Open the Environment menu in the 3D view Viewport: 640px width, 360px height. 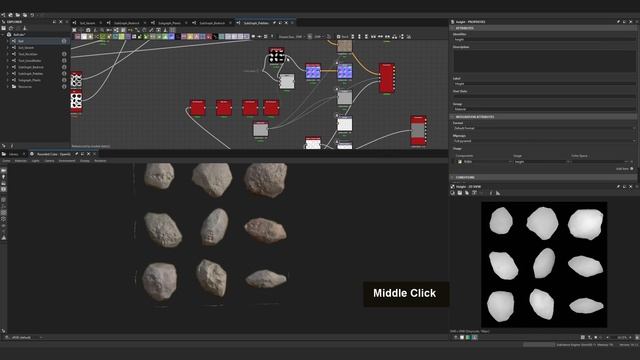click(x=67, y=161)
